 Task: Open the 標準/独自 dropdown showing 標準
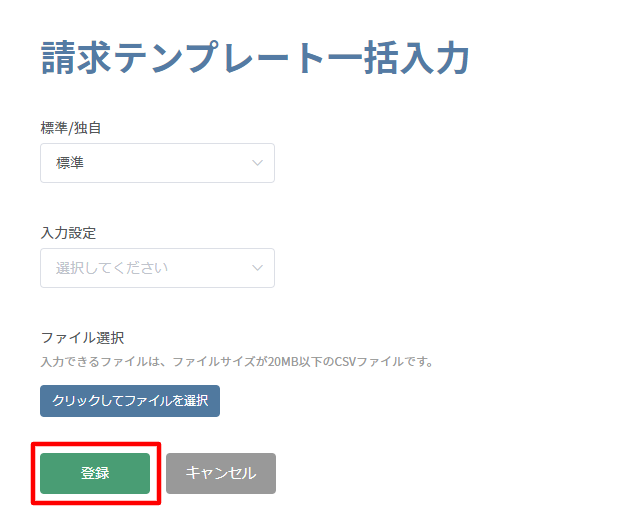(157, 163)
